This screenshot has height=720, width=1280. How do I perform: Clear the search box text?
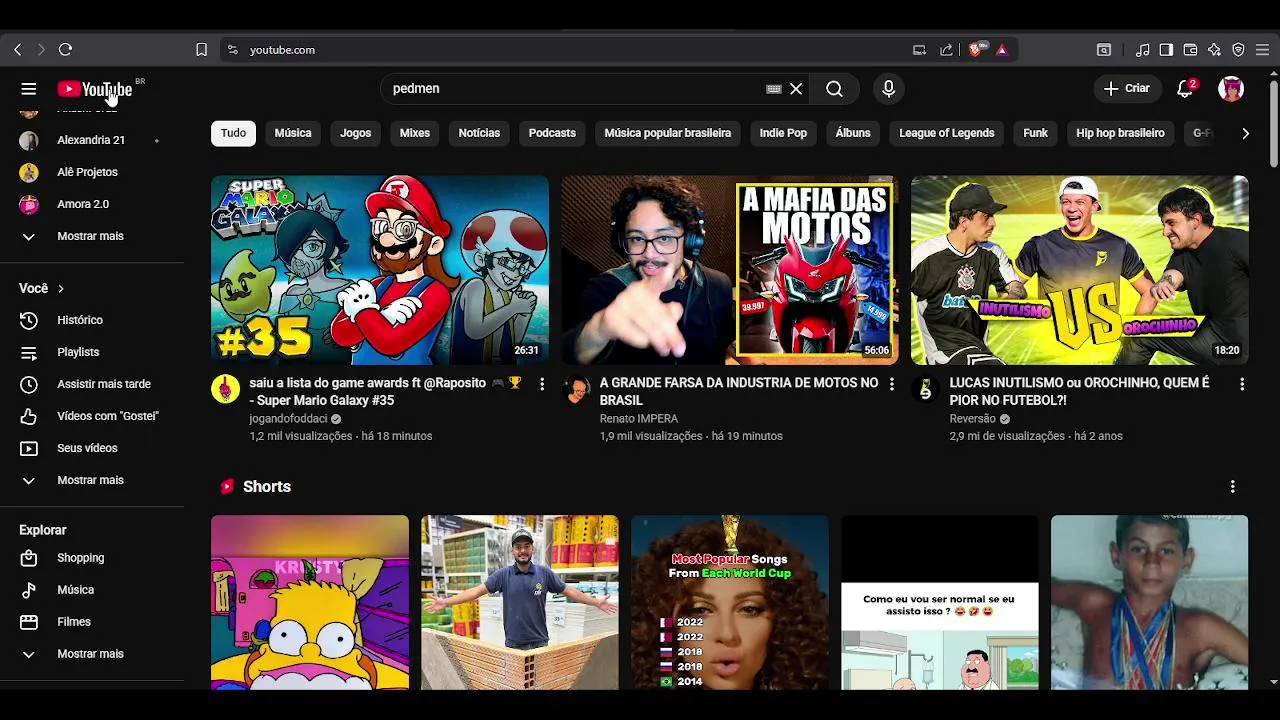point(796,89)
